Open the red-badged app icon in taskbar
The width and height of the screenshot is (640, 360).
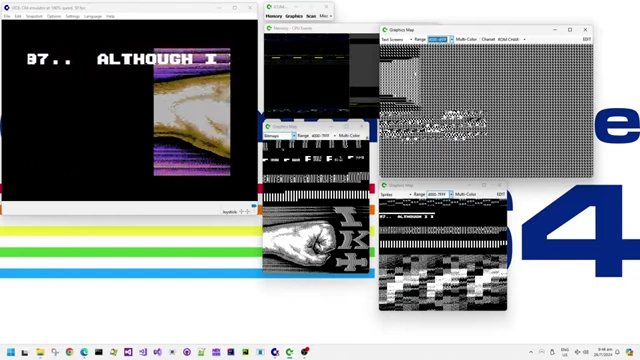(304, 351)
